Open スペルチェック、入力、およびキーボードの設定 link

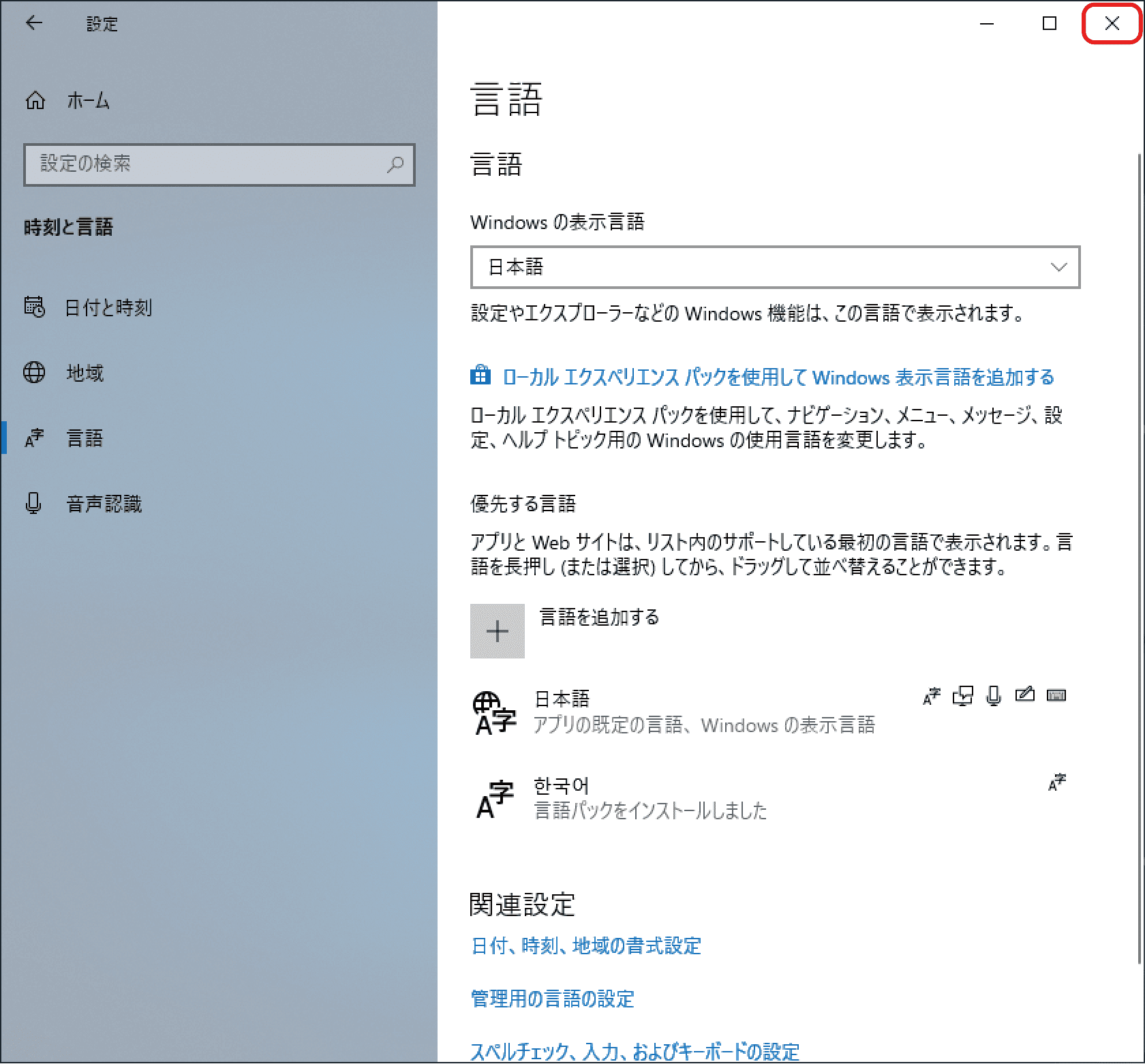click(x=635, y=1052)
